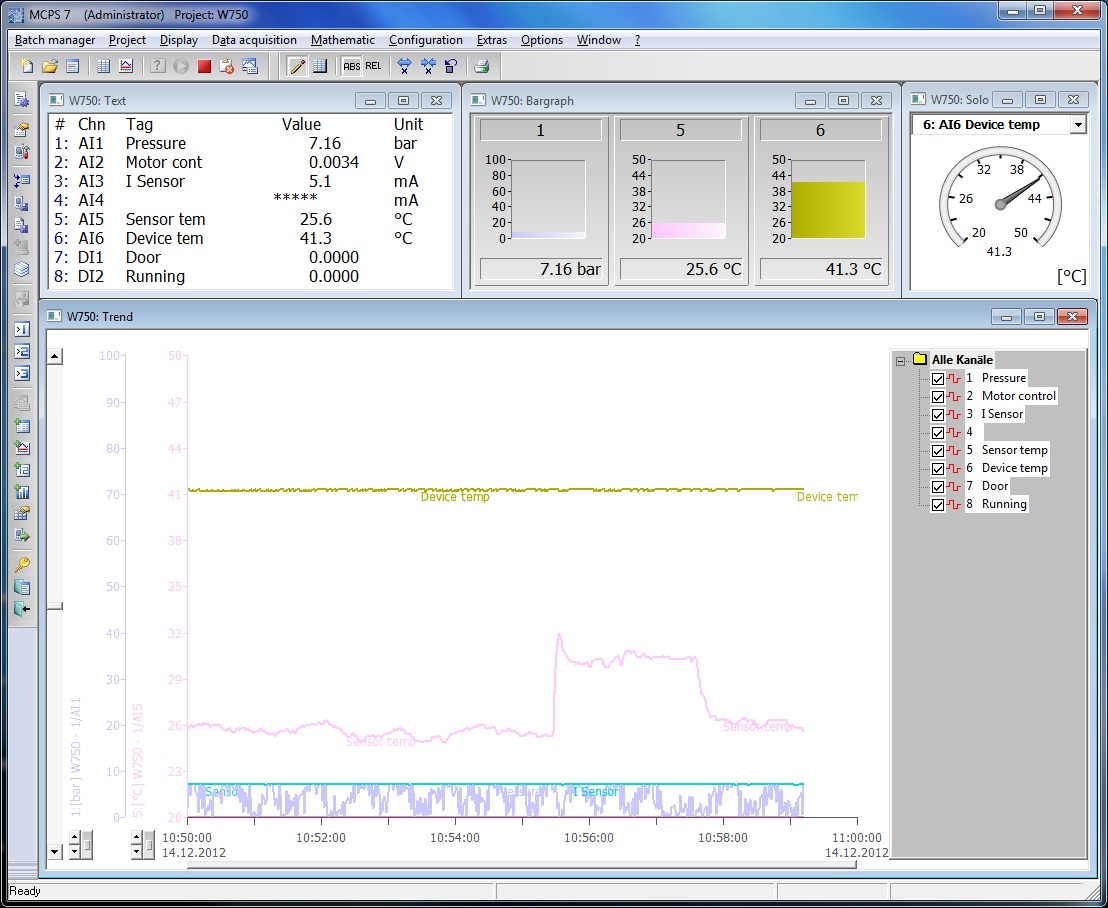Click the trend axis scroll-up arrow
The image size is (1108, 908).
pos(55,356)
